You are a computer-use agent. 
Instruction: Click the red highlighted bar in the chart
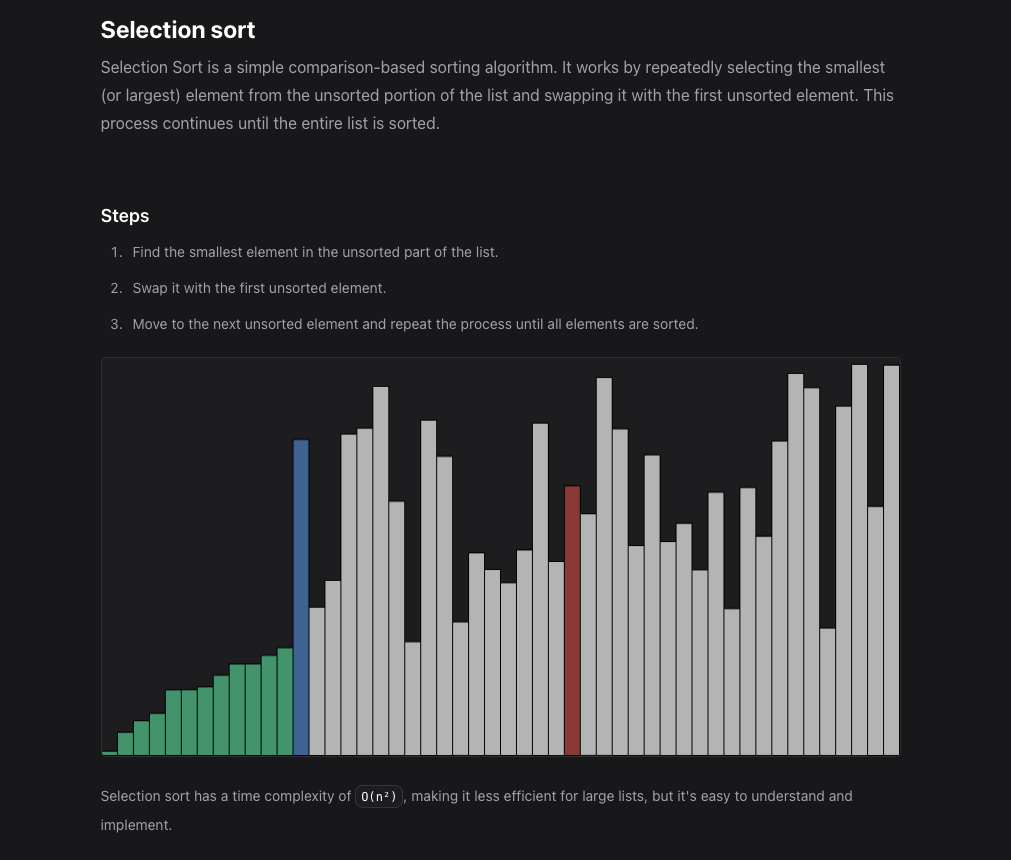572,620
